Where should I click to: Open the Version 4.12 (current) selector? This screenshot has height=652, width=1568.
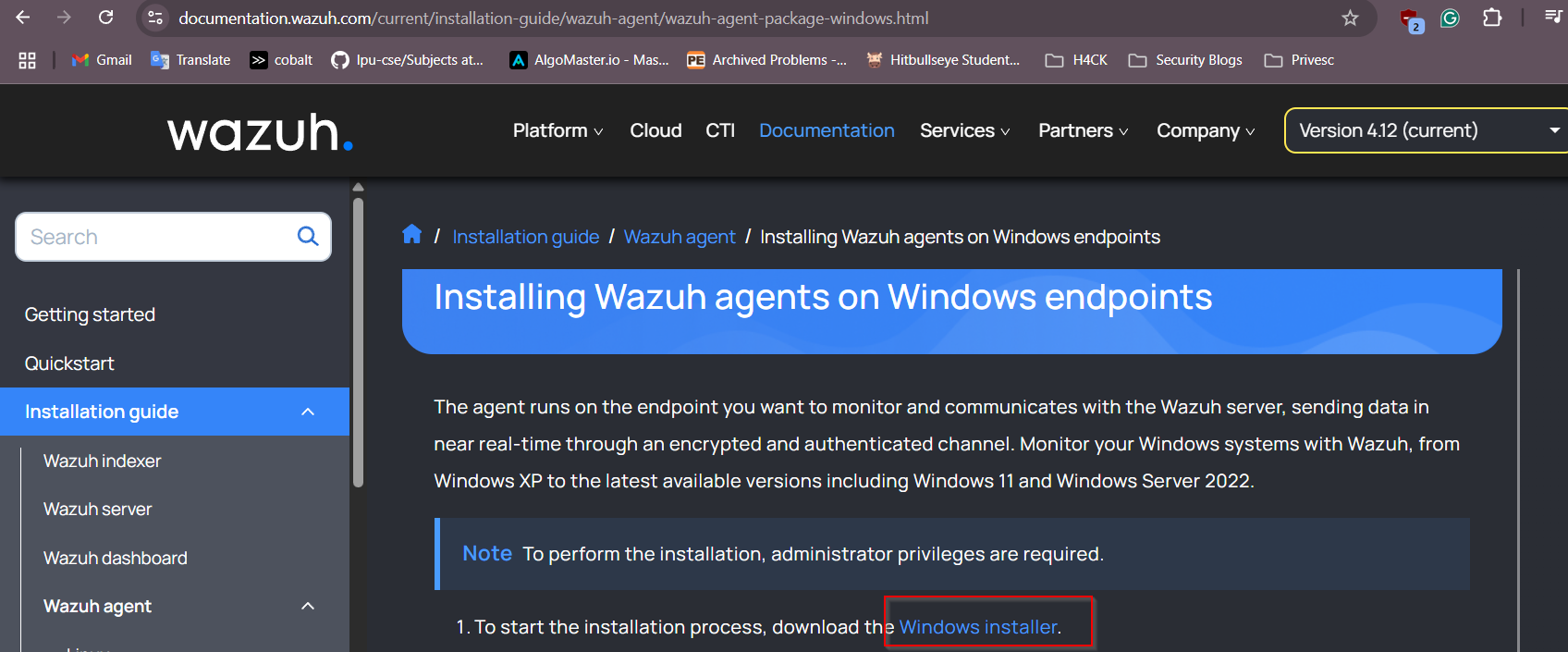click(x=1426, y=130)
